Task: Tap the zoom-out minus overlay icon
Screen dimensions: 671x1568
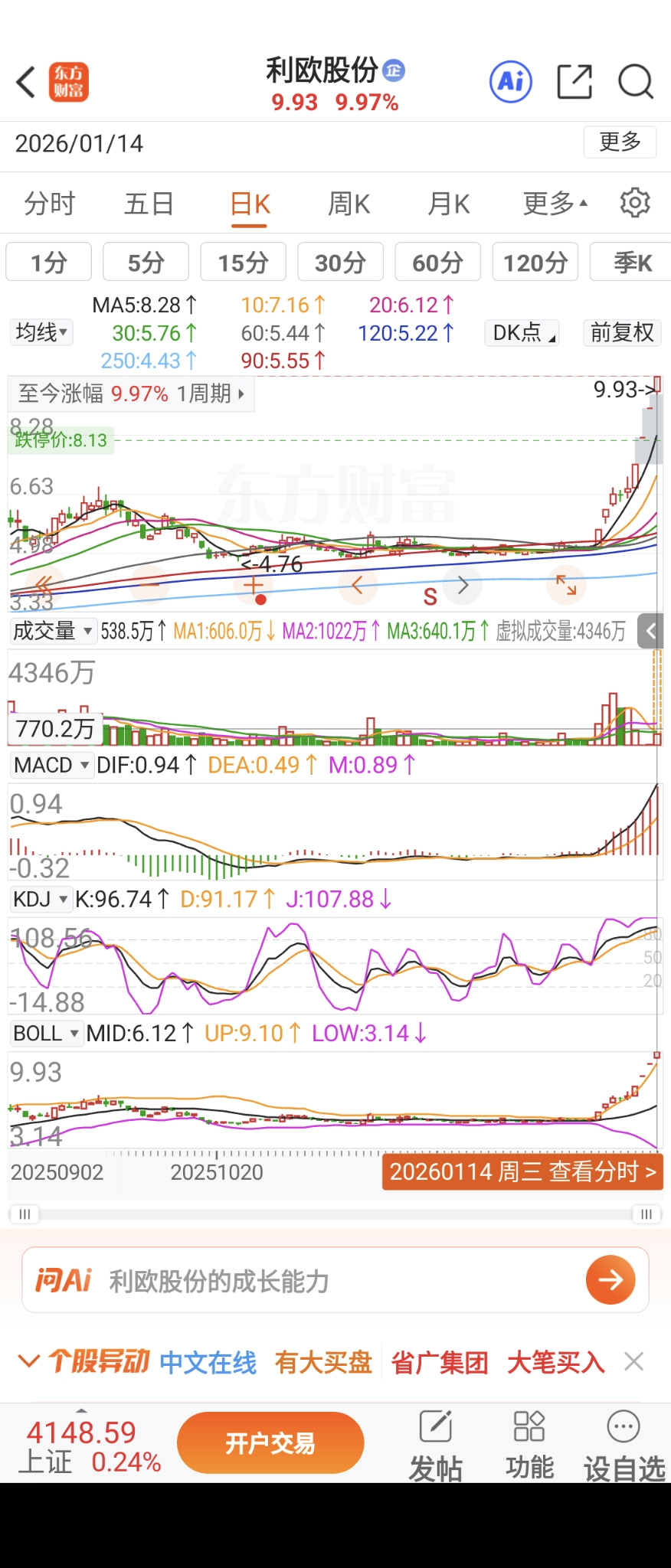Action: (x=151, y=586)
